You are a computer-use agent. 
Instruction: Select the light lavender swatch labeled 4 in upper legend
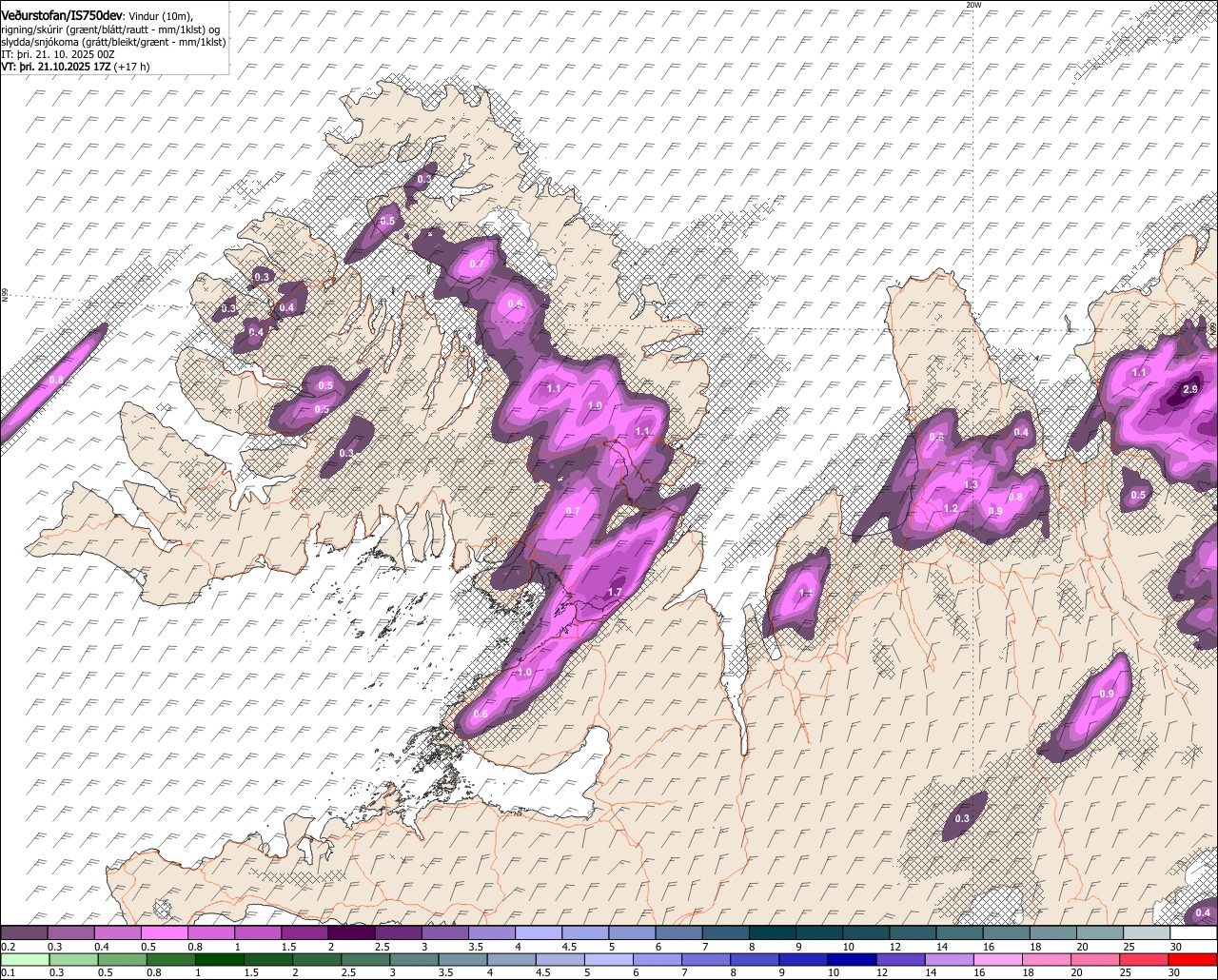coord(539,932)
